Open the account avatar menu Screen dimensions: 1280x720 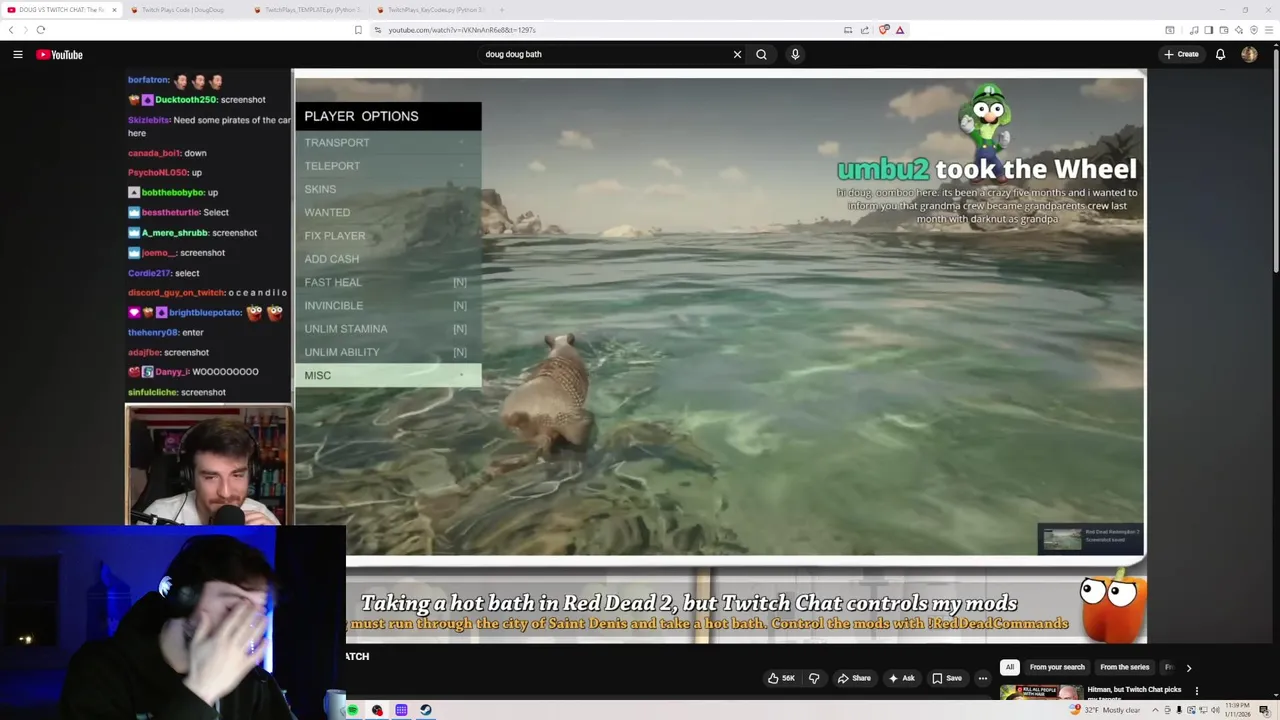click(x=1249, y=54)
